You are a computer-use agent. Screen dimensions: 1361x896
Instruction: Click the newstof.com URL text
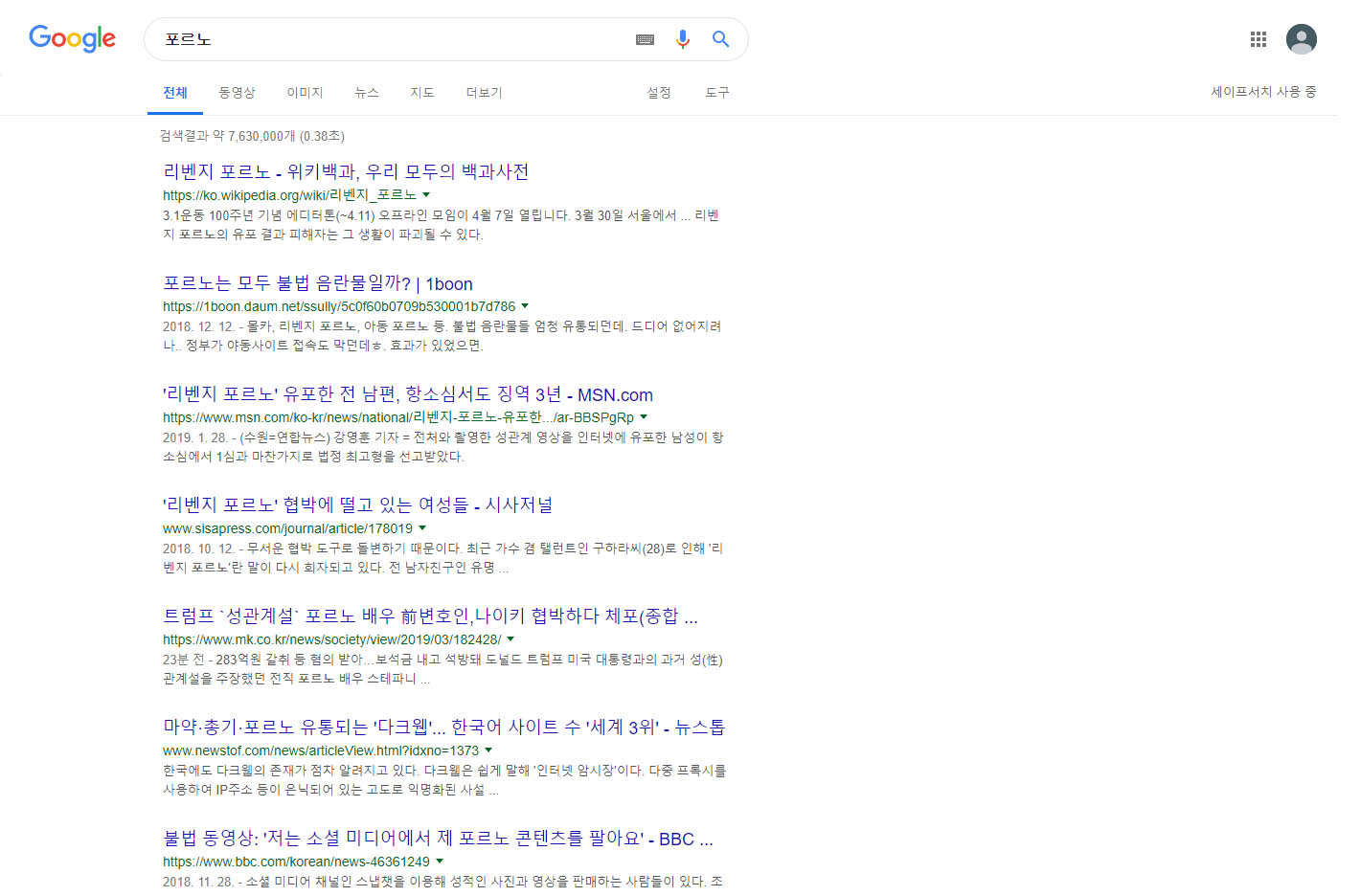click(321, 750)
